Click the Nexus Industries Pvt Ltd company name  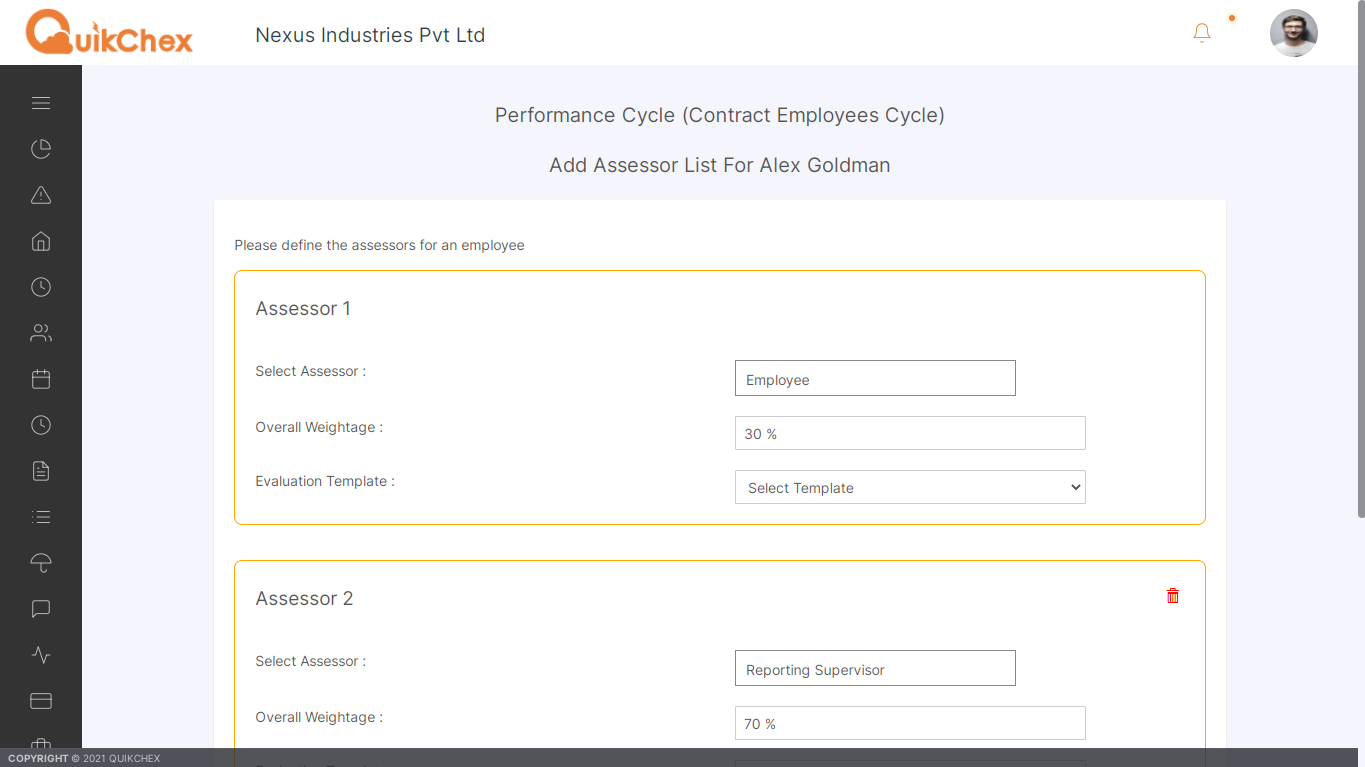[x=370, y=35]
